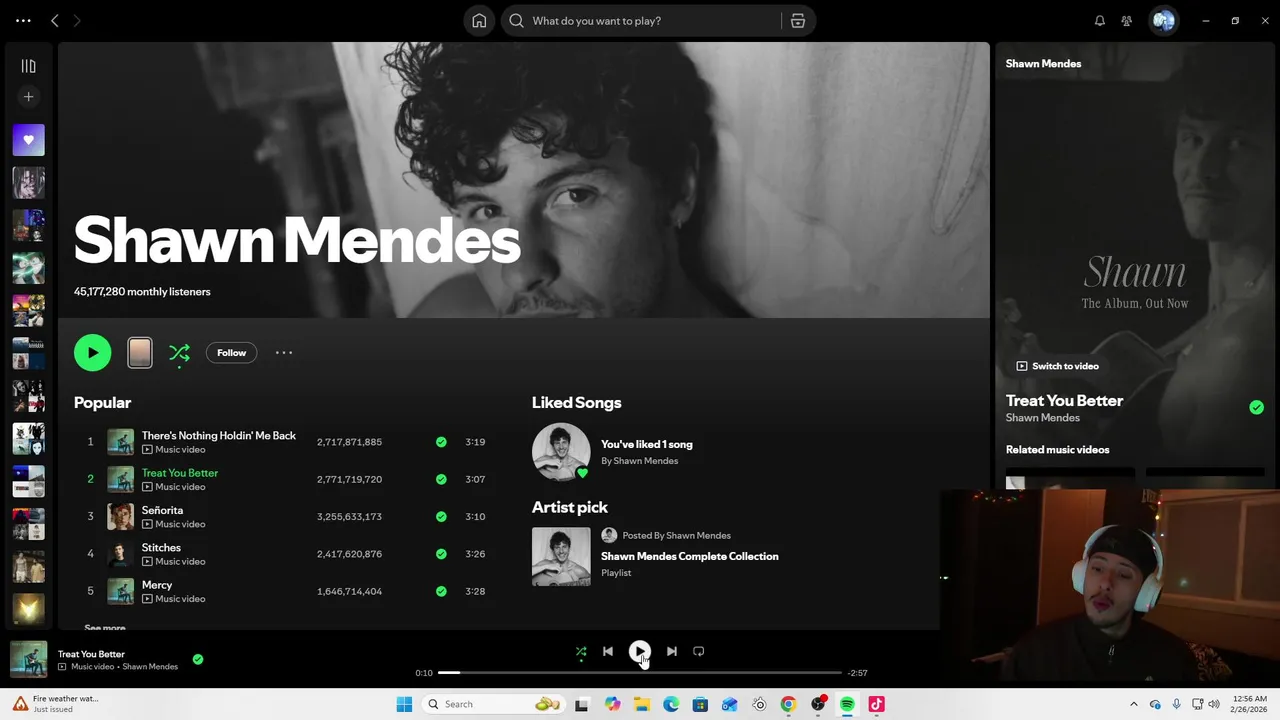Go to Spotify Home
Viewport: 1280px width, 720px height.
[479, 20]
